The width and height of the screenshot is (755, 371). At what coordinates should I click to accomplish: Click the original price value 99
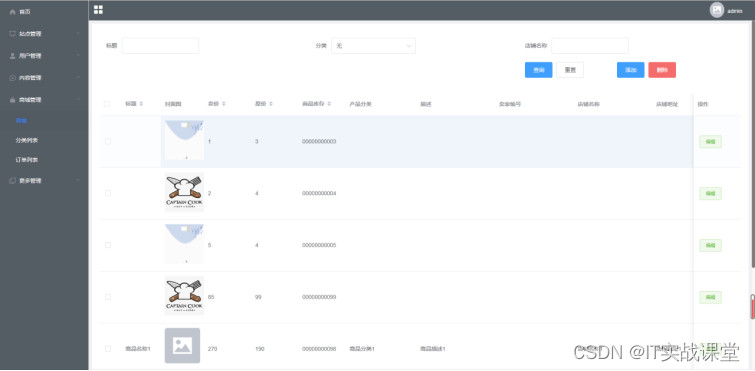(258, 297)
